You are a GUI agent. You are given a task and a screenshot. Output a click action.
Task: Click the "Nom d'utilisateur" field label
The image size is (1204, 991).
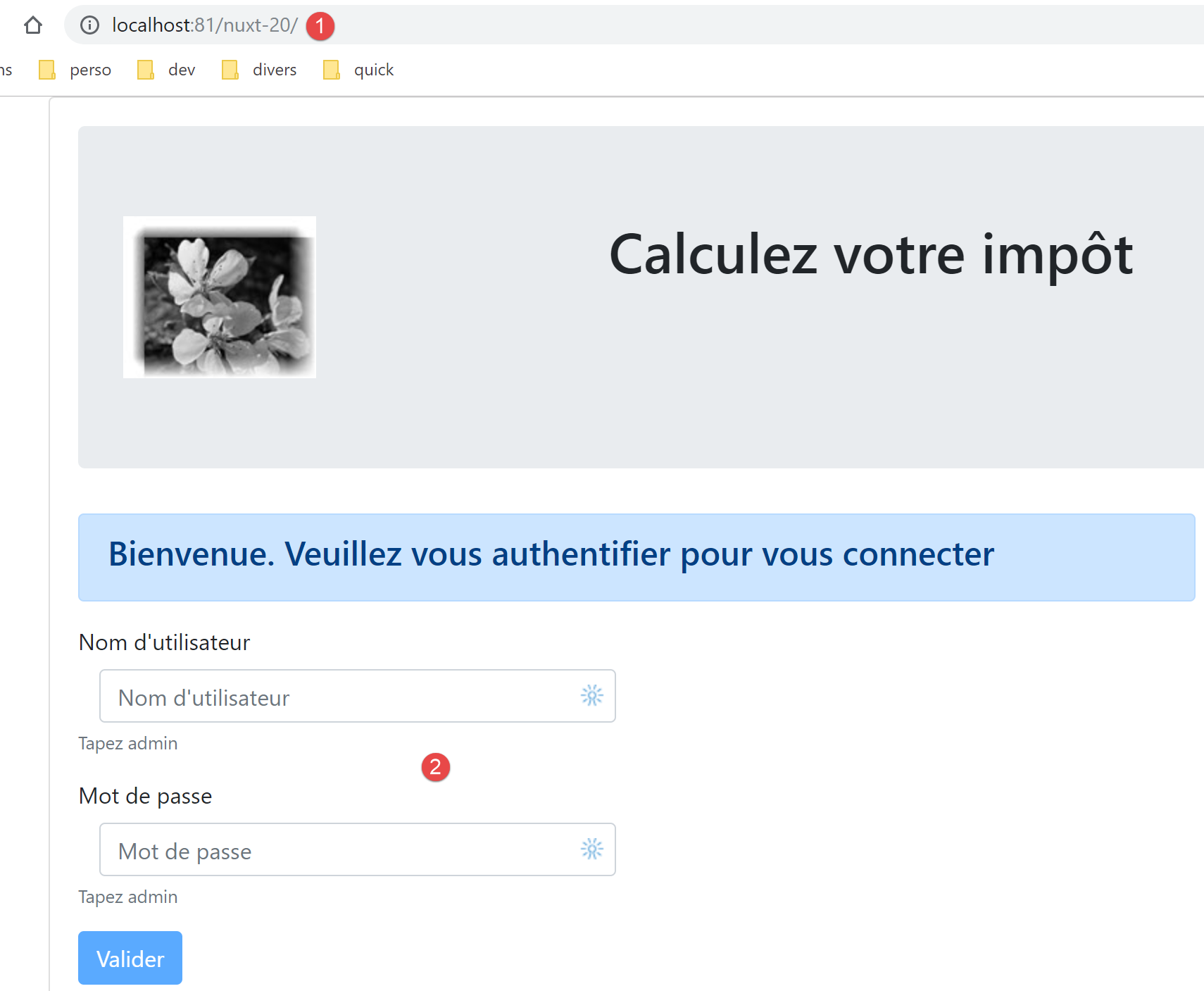[164, 642]
